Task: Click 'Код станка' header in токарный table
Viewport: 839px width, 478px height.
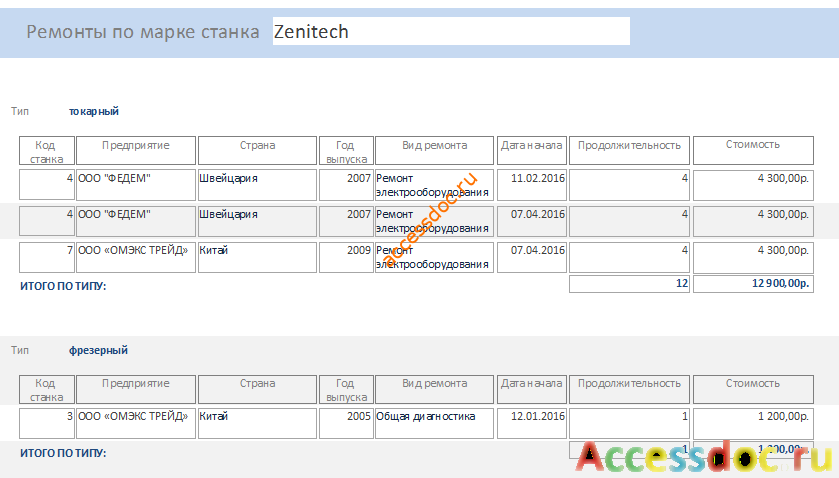Action: point(47,150)
